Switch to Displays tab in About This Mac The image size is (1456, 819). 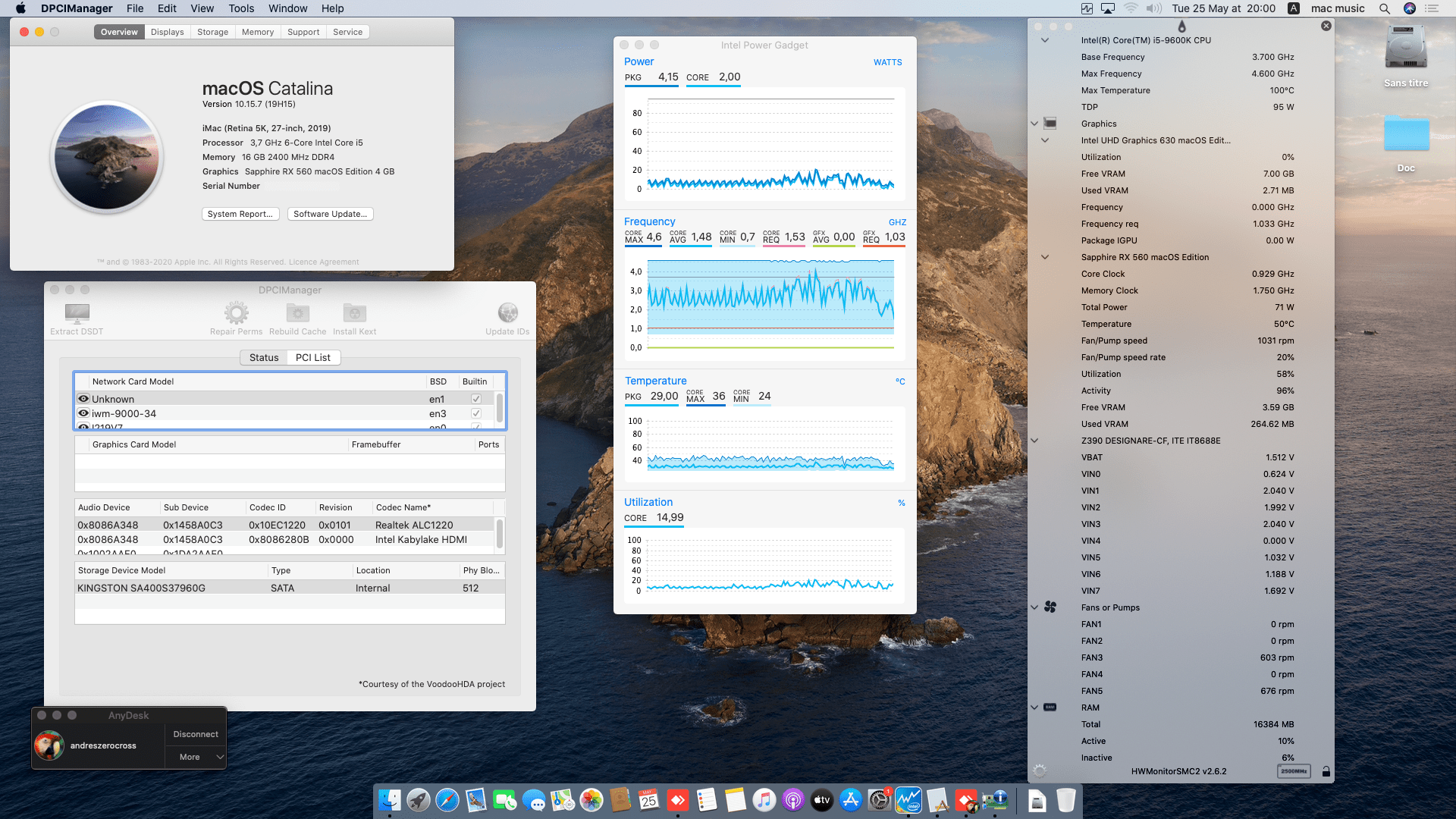(x=167, y=32)
